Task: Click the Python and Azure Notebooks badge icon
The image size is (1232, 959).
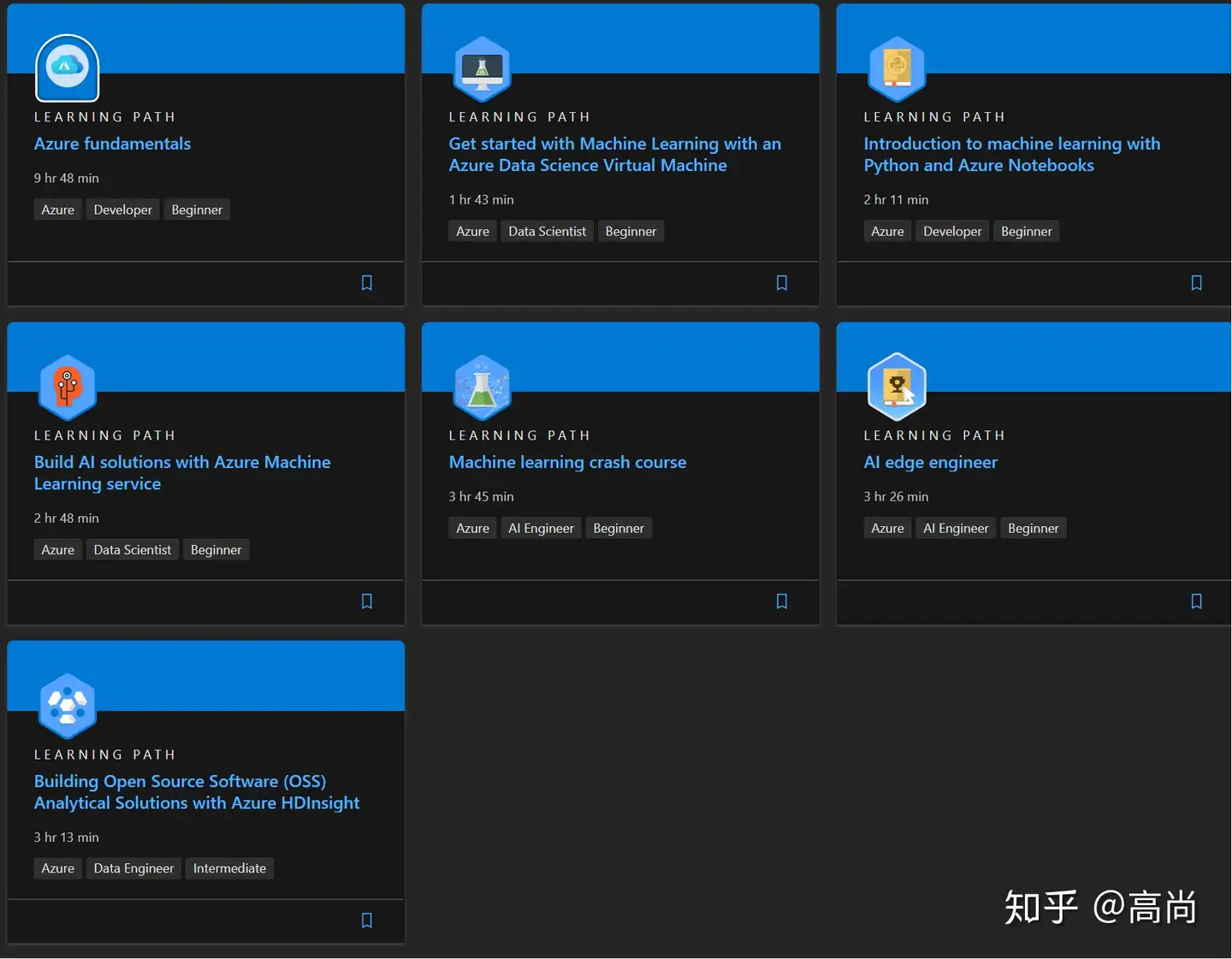Action: [897, 68]
